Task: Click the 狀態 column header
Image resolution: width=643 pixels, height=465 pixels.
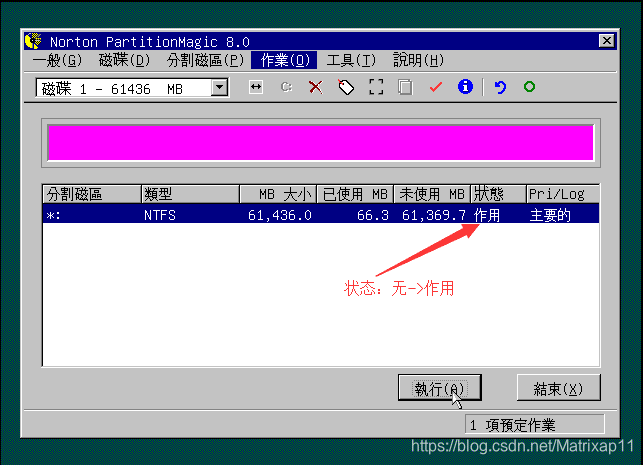Action: click(x=498, y=194)
